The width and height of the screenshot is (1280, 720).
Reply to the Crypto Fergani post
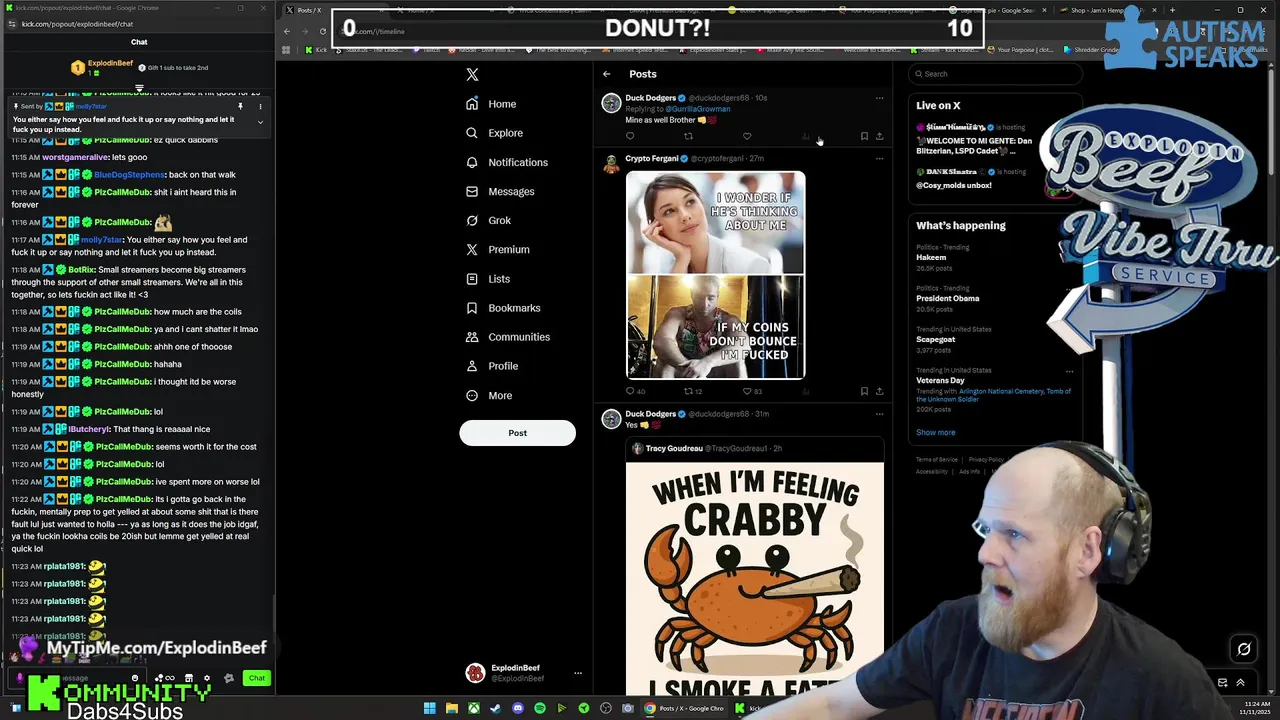630,391
